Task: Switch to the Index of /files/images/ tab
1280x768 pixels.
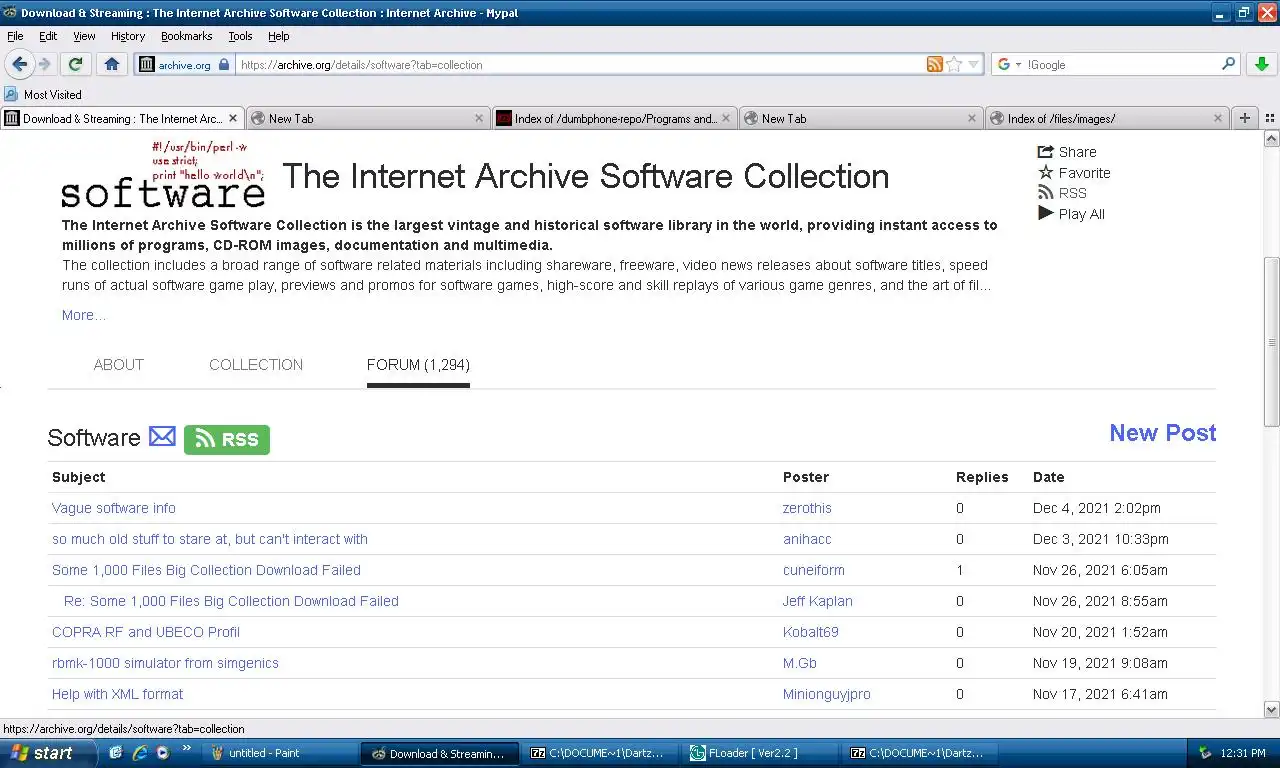Action: point(1106,118)
